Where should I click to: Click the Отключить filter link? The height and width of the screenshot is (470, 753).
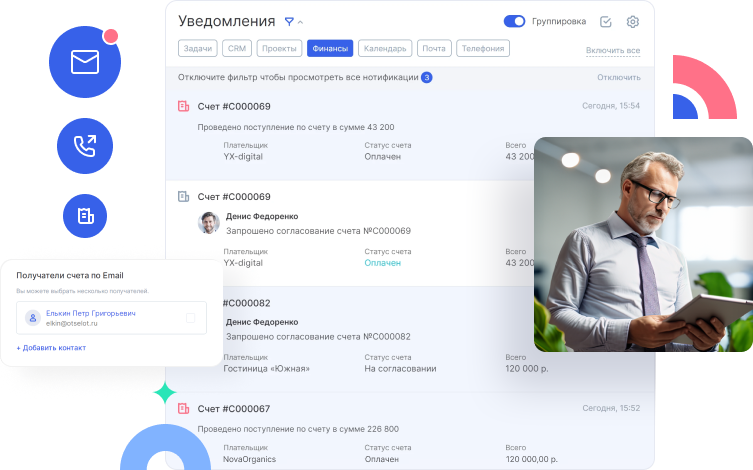619,77
